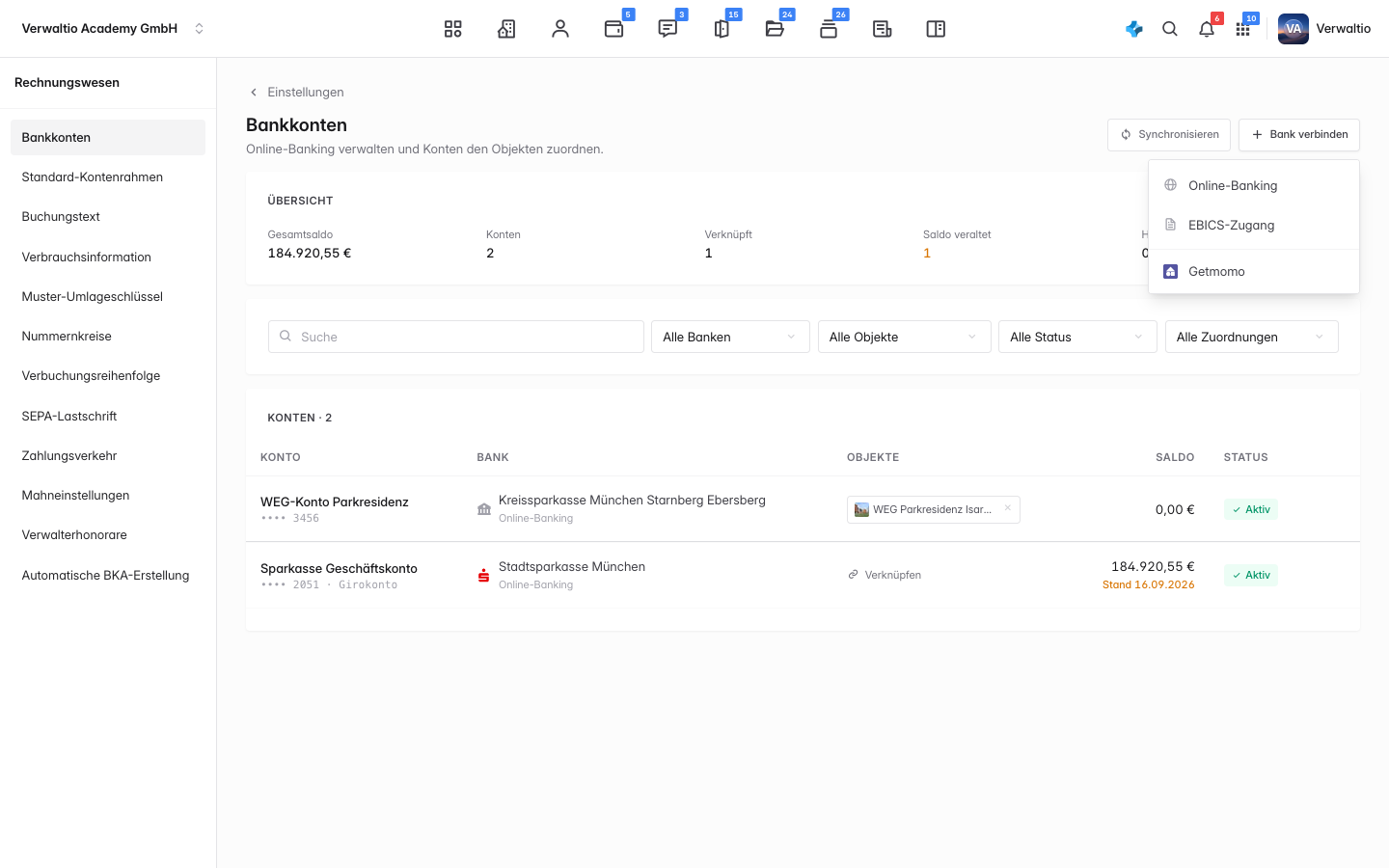
Task: Select the WEG-Konto Parkresidenz account name
Action: 335,502
